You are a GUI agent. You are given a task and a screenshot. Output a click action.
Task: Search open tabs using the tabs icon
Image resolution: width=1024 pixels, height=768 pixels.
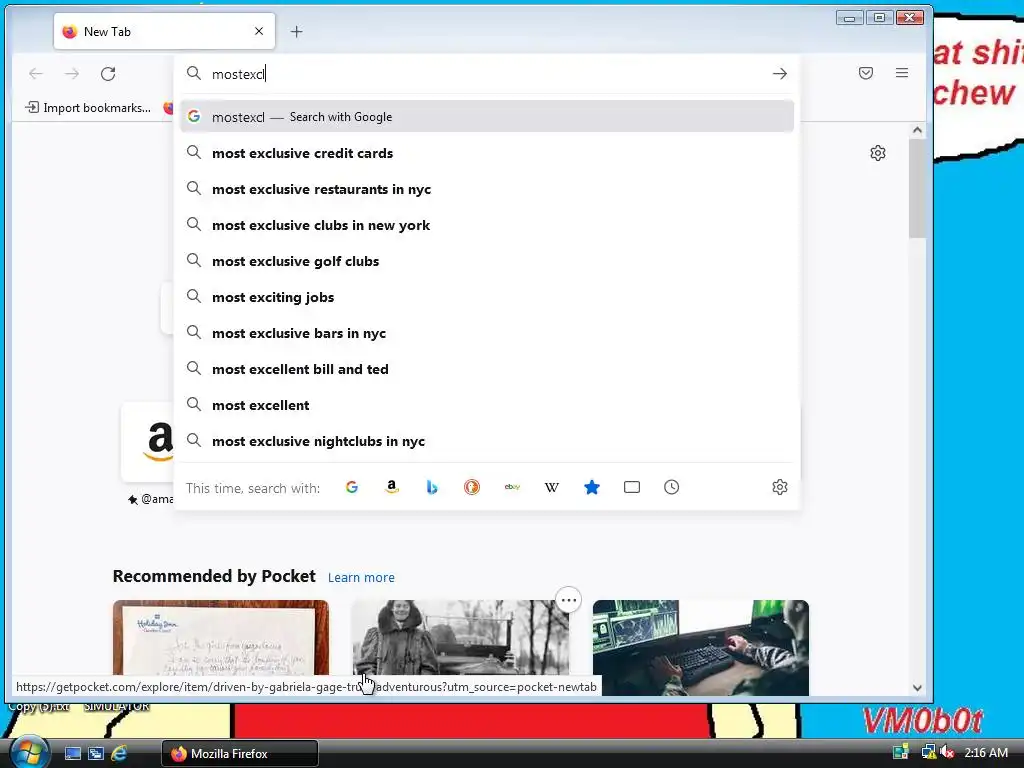[x=632, y=487]
